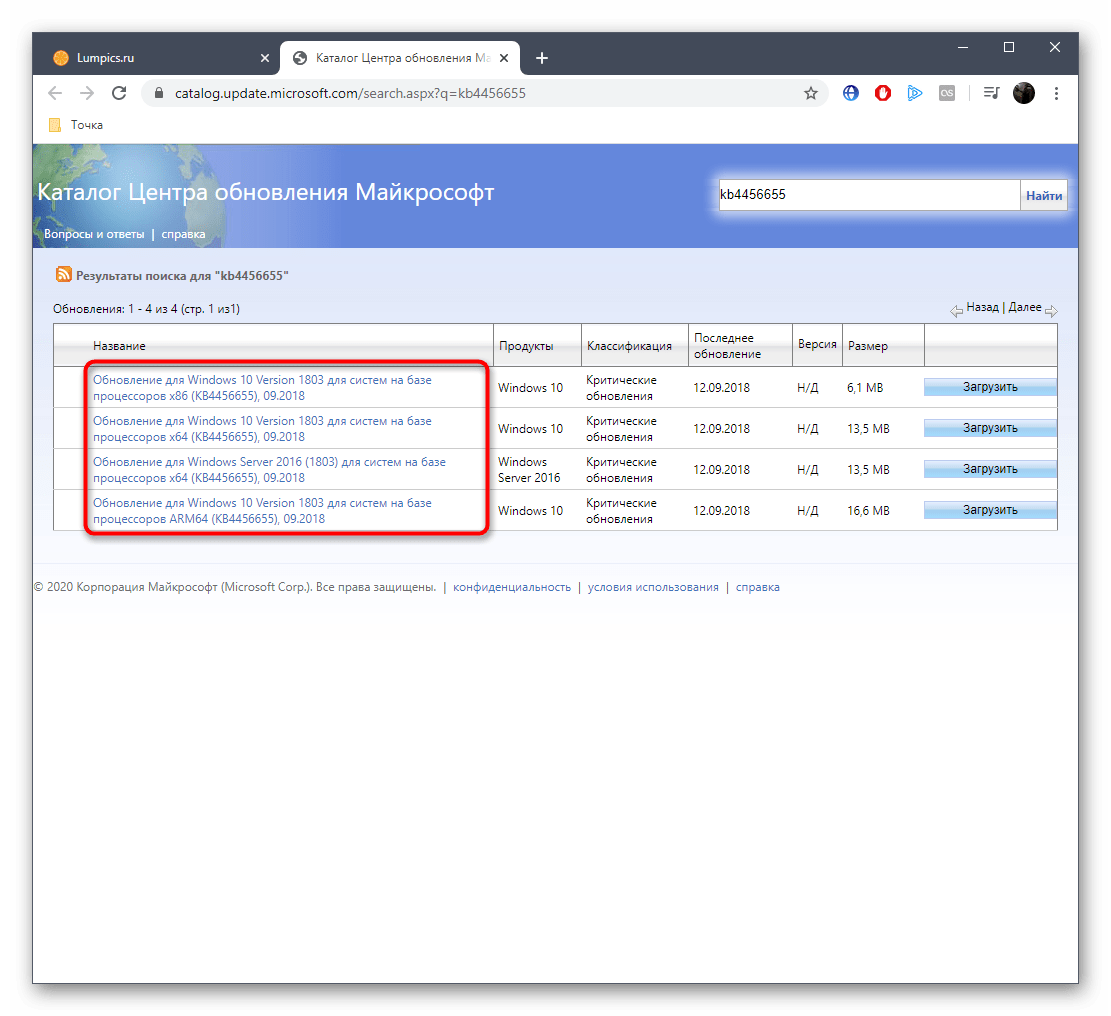Open the Вопросы и ответы link
Screen dimensions: 1111x1016
click(x=94, y=234)
